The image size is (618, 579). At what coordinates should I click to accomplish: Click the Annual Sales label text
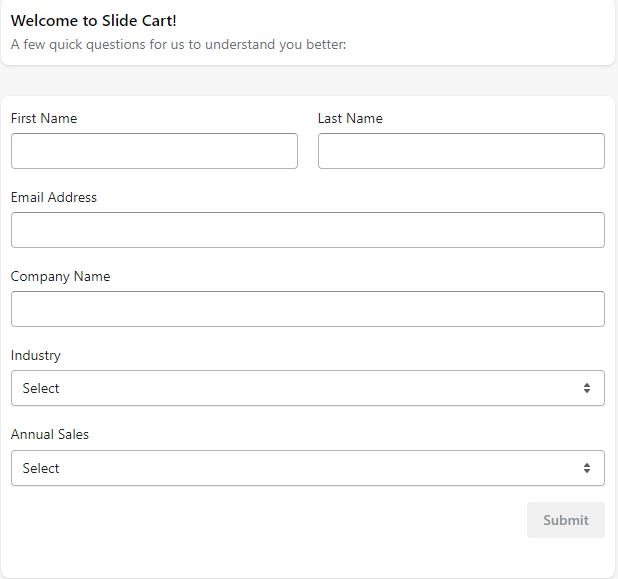click(50, 434)
